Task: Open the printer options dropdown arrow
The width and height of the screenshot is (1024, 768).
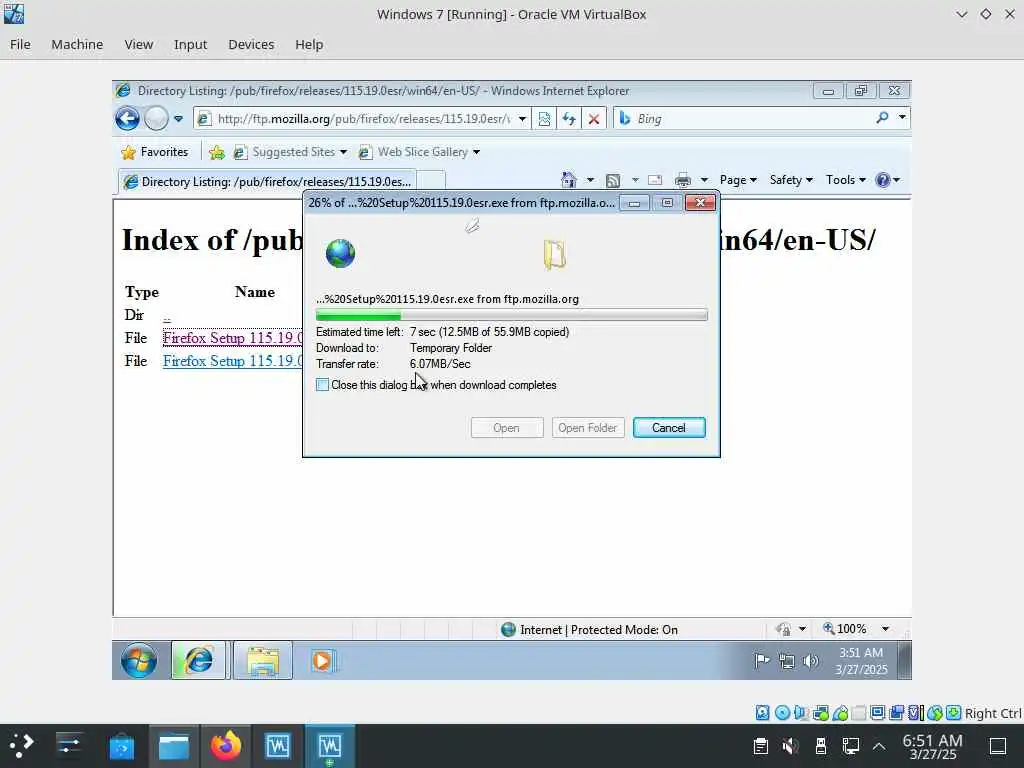Action: (704, 180)
